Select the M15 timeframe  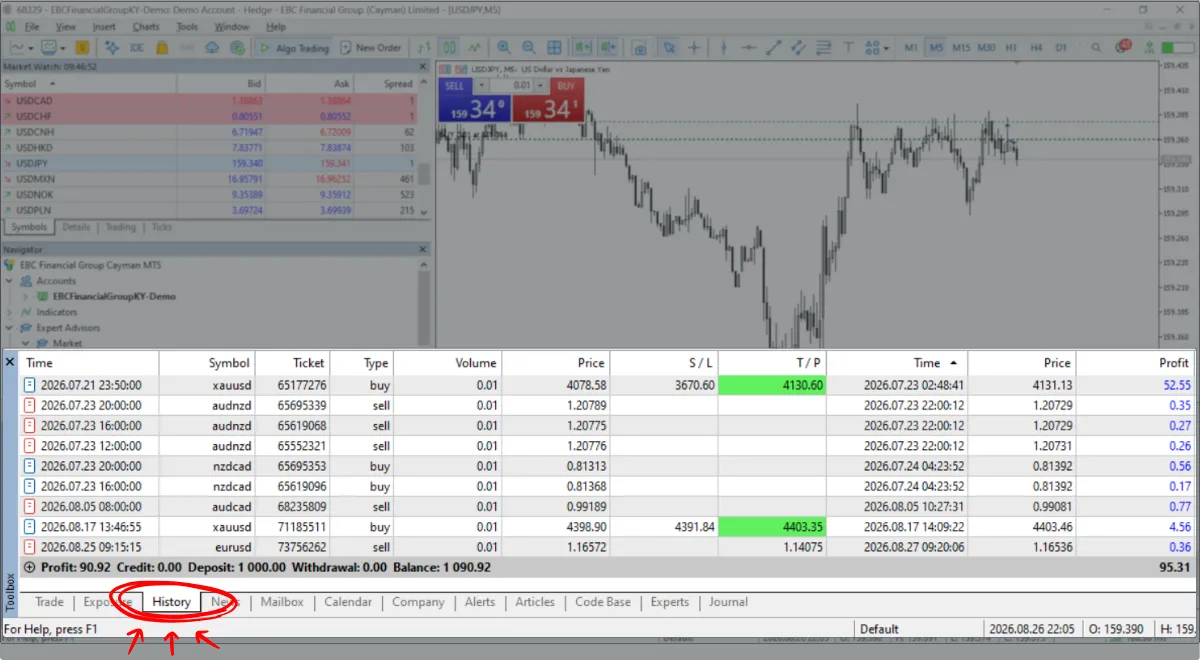coord(961,47)
